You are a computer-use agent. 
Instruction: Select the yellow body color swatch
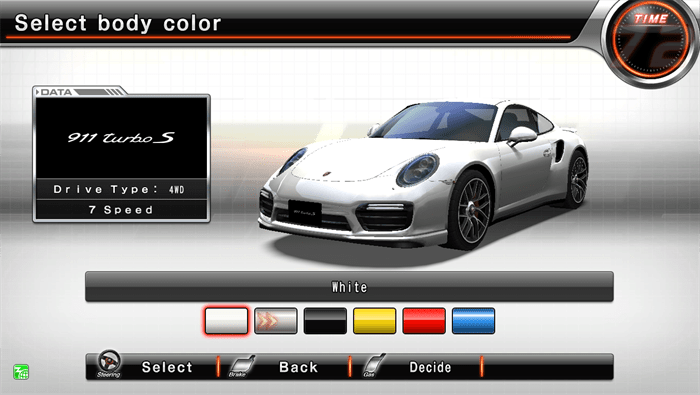(375, 320)
